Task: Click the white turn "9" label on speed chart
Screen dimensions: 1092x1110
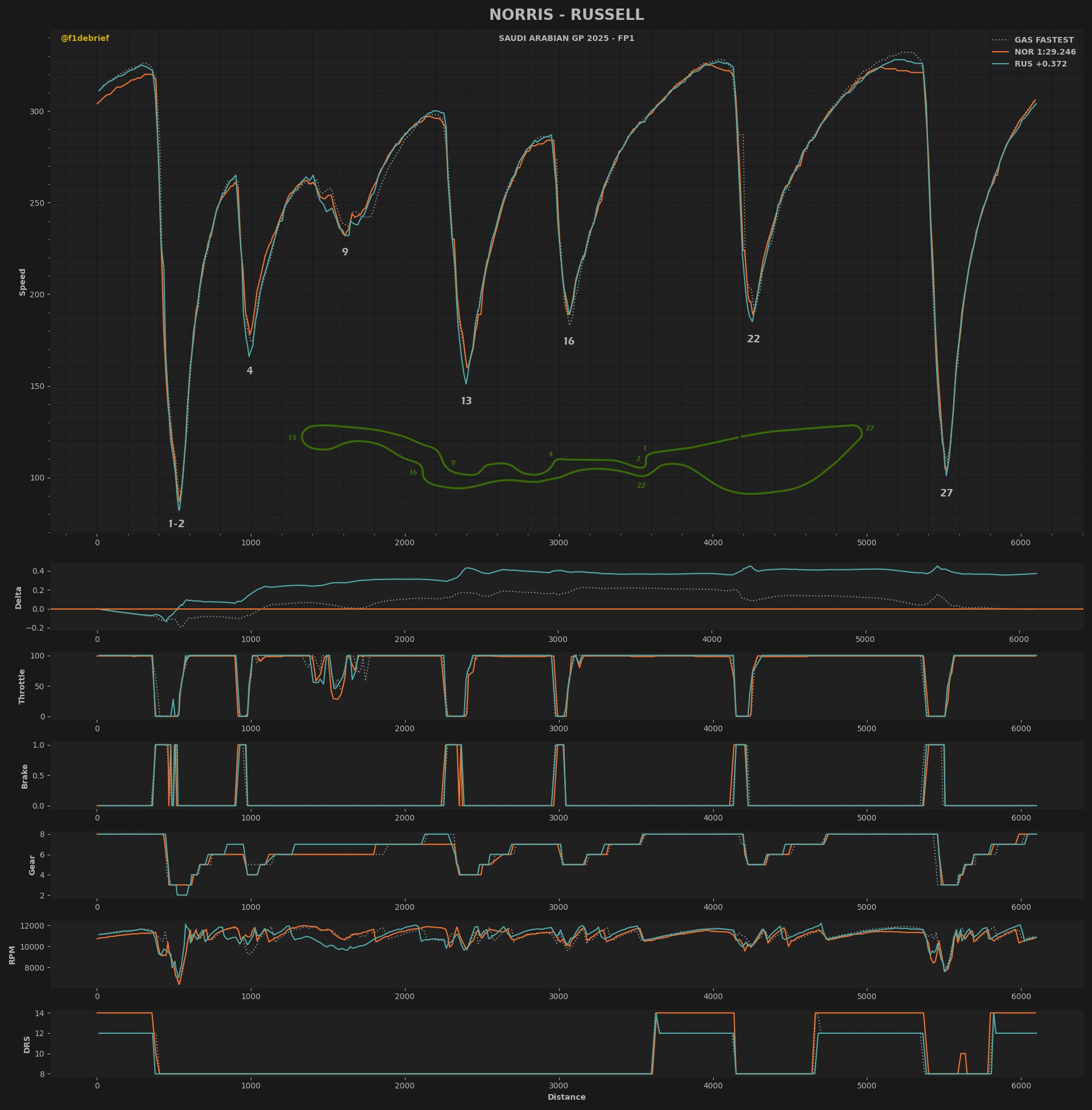Action: pos(345,252)
